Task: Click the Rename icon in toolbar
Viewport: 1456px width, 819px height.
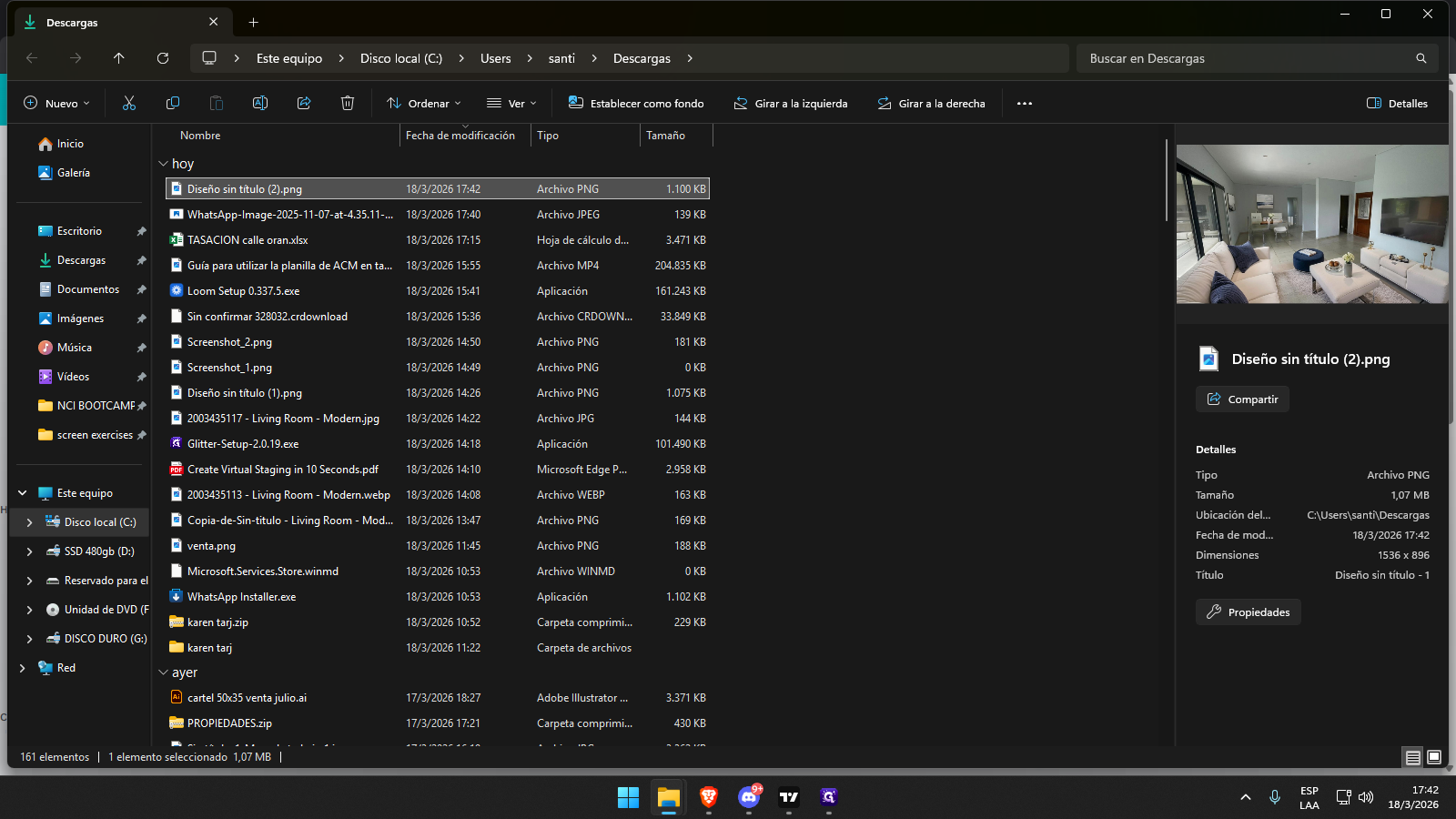Action: pos(260,104)
